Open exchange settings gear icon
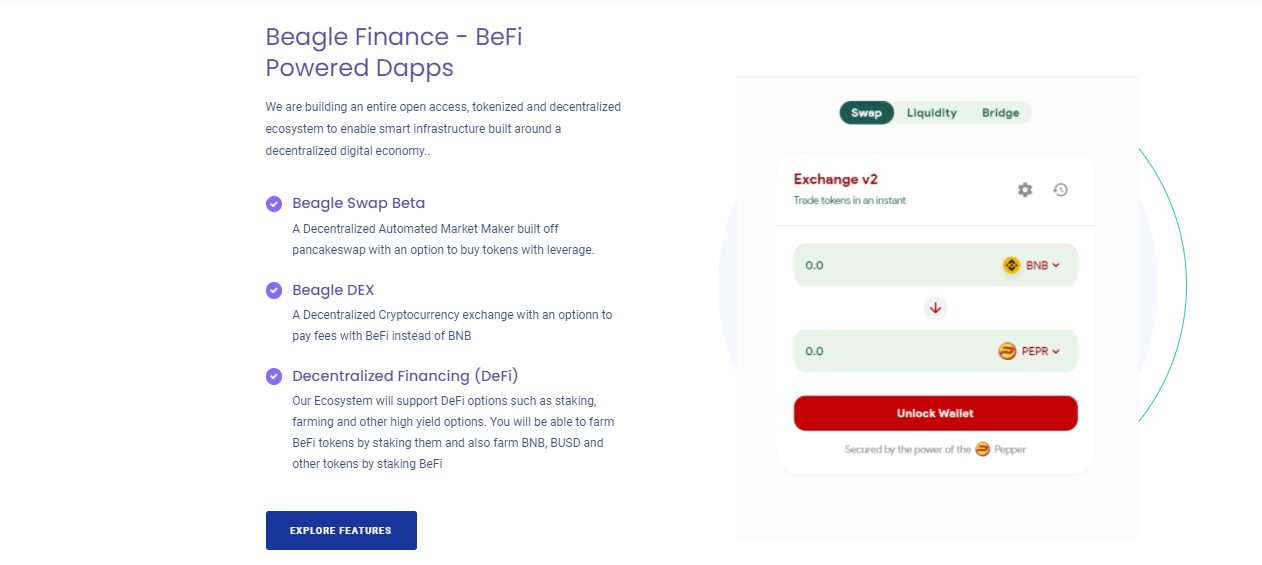Image resolution: width=1262 pixels, height=565 pixels. click(x=1025, y=189)
